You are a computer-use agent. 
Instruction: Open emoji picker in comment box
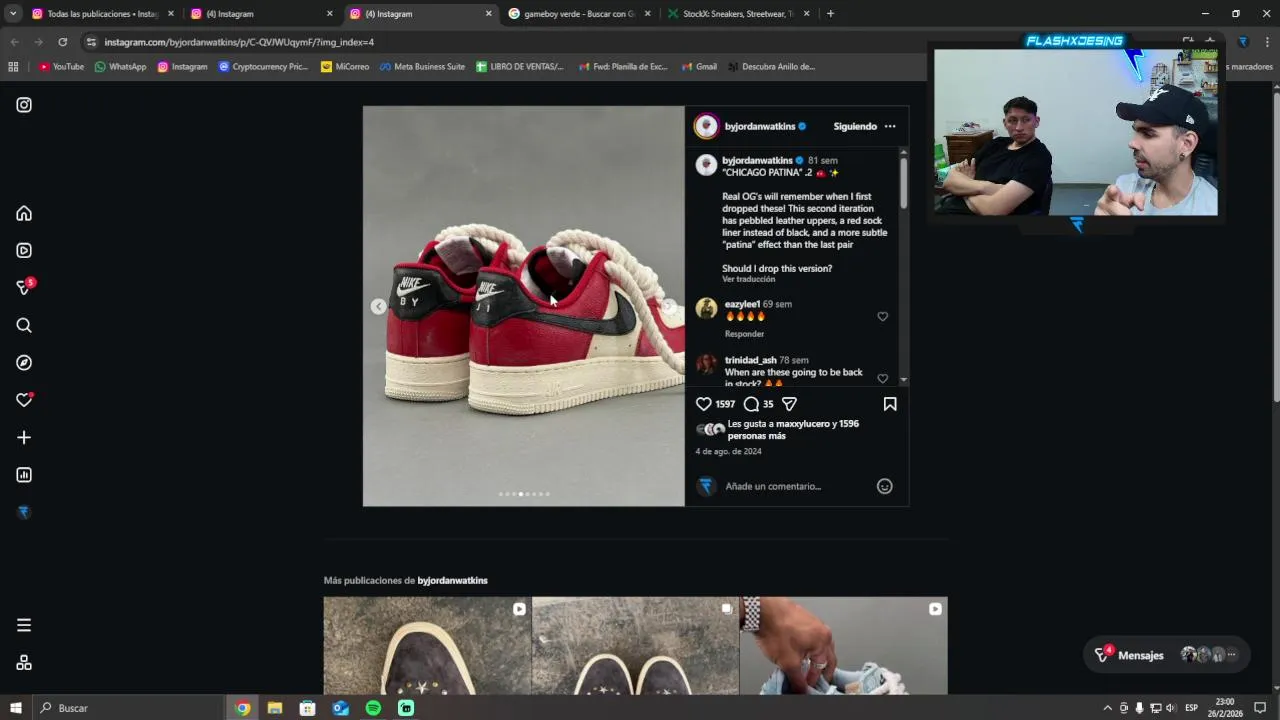(884, 486)
